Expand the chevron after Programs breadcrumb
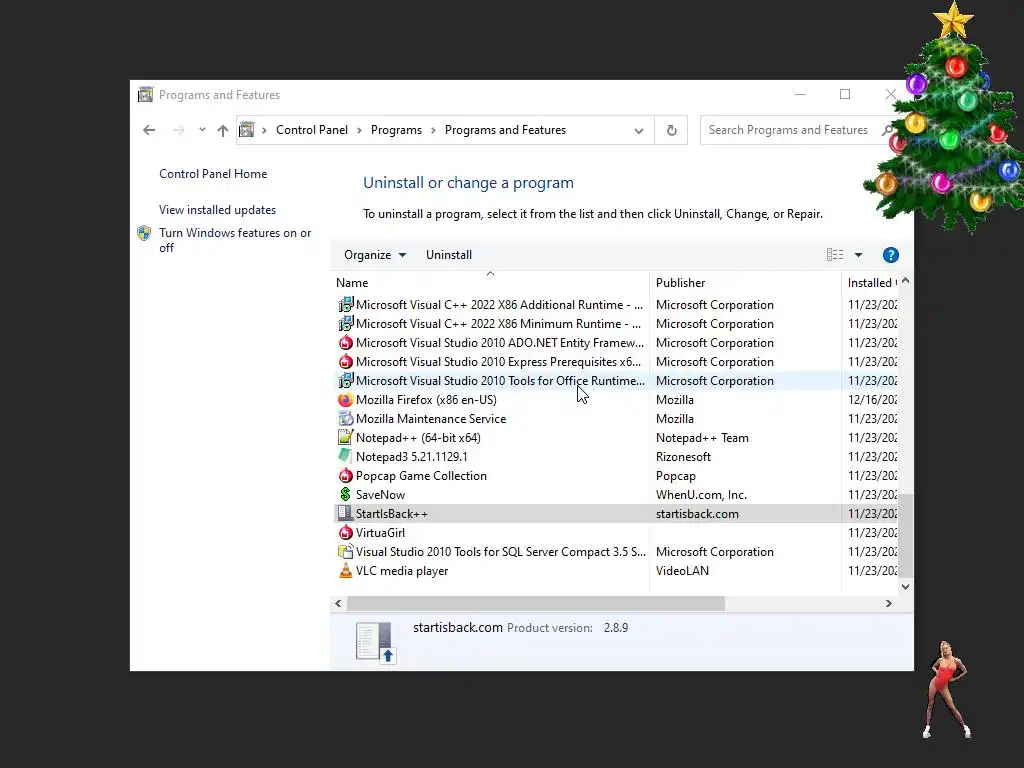The image size is (1024, 768). (x=433, y=130)
